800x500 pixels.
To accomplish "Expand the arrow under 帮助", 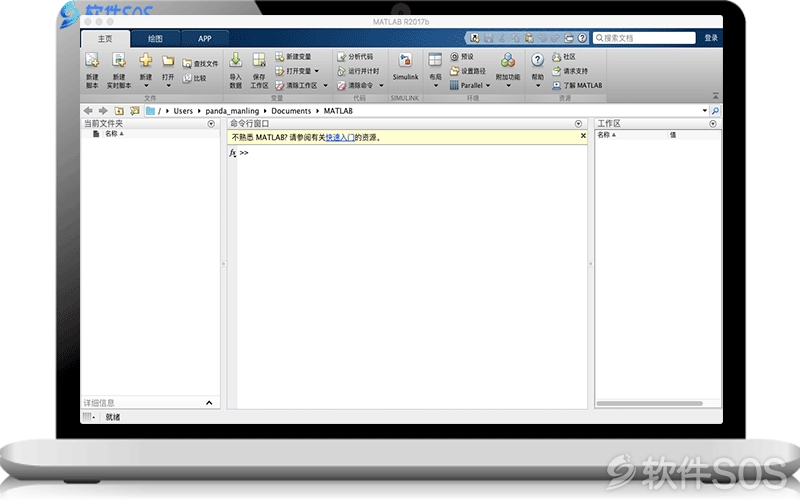I will tap(537, 86).
